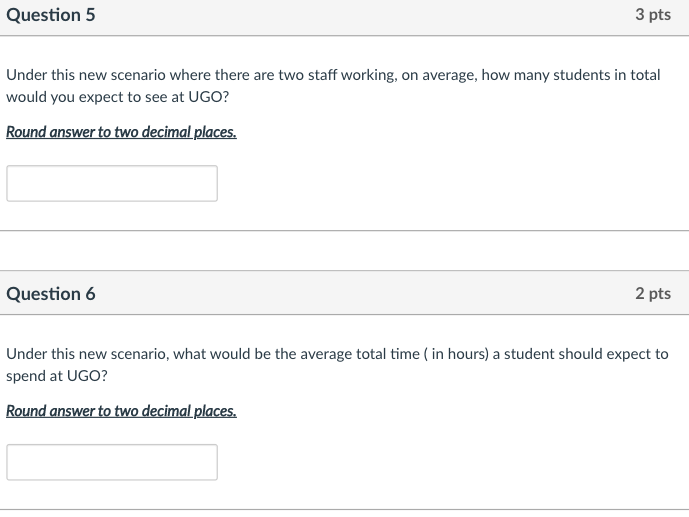Click Question 5's underlined rounding instruction
This screenshot has width=689, height=517.
pos(121,132)
